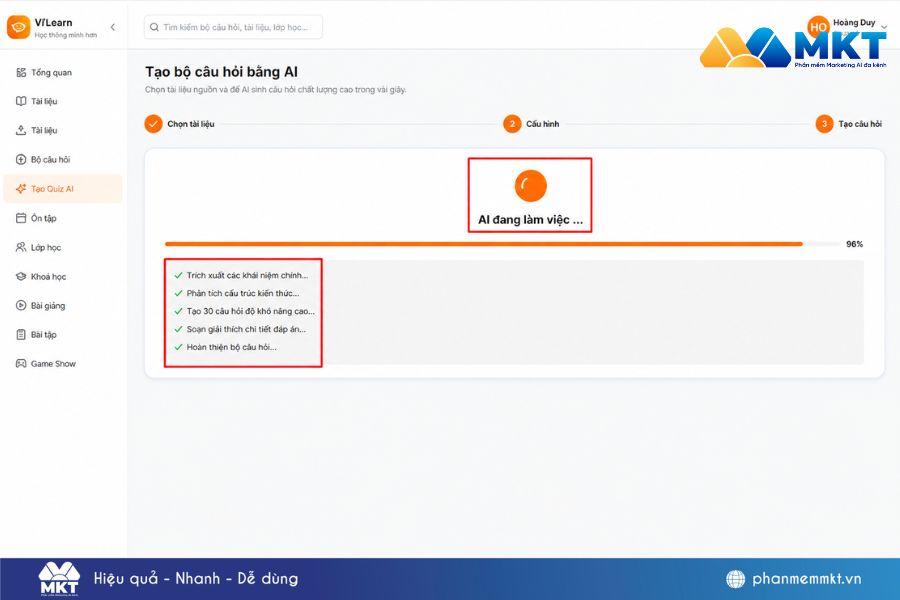Click Phân tích cấu trúc kiến thức line
900x600 pixels.
[243, 293]
